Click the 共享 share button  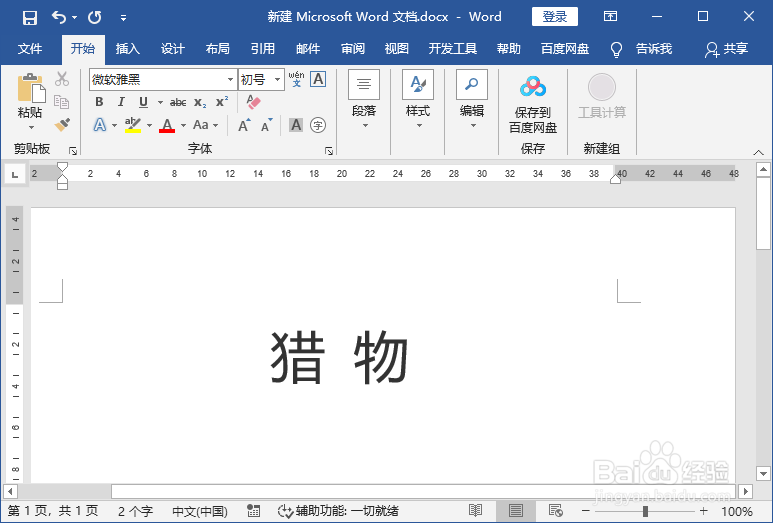[727, 49]
